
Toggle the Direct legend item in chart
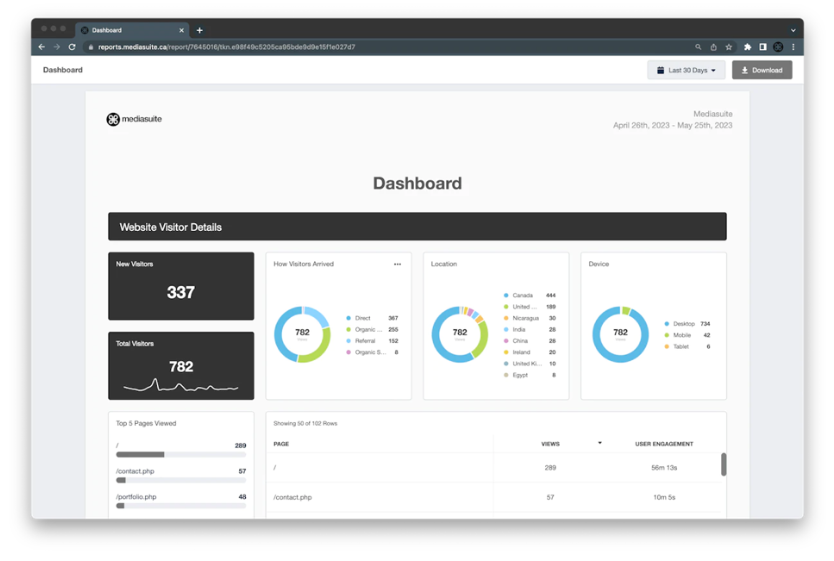pyautogui.click(x=362, y=318)
